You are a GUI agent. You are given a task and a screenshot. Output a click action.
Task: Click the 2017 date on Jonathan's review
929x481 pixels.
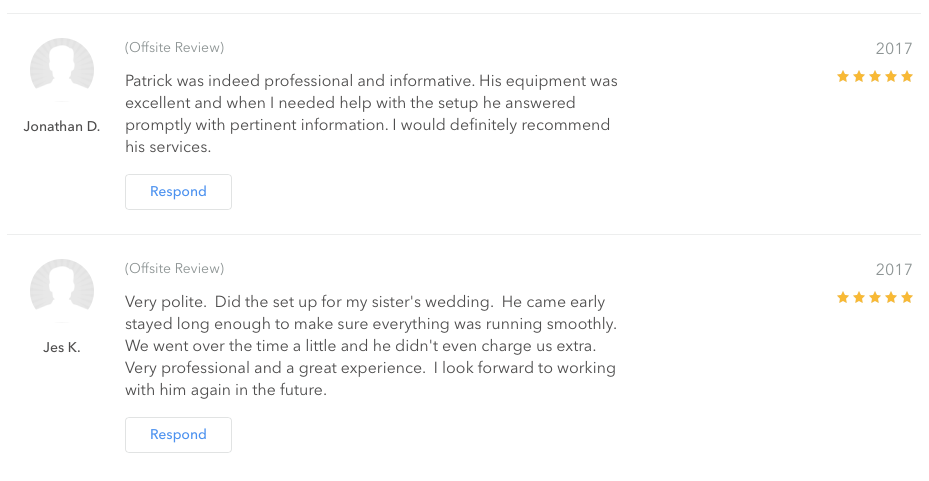(x=894, y=49)
